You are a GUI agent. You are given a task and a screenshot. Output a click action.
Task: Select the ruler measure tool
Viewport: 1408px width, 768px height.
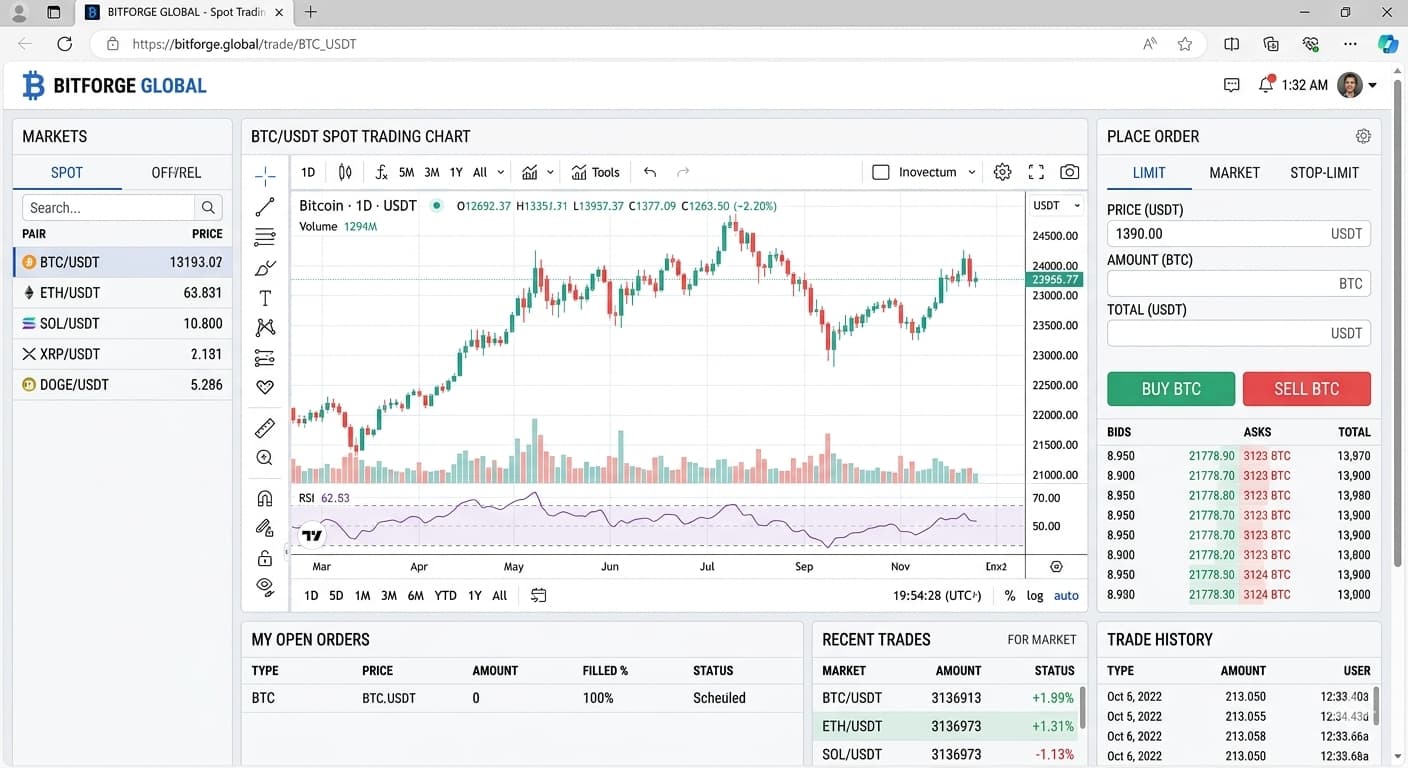coord(265,428)
